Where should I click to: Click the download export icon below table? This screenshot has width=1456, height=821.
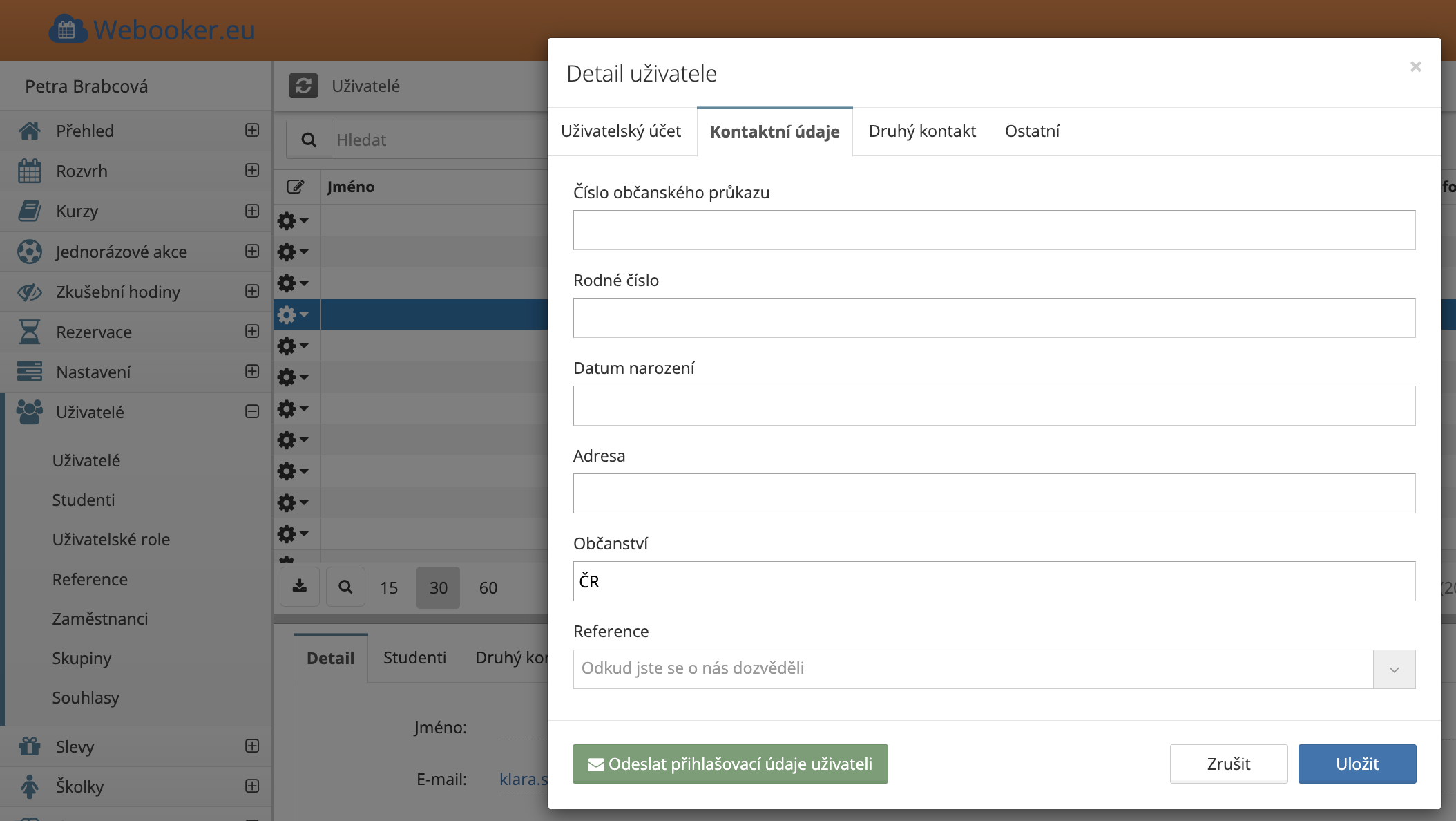(x=299, y=587)
